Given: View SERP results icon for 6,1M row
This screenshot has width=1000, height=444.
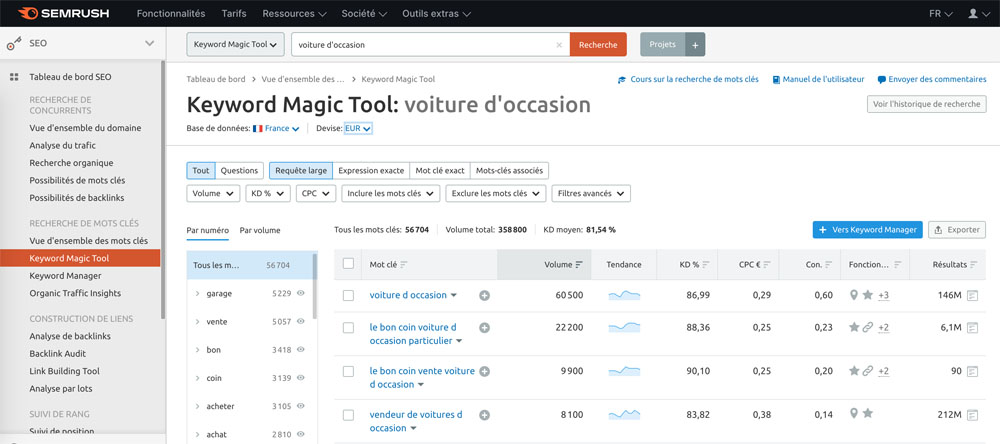Looking at the screenshot, I should (x=972, y=328).
